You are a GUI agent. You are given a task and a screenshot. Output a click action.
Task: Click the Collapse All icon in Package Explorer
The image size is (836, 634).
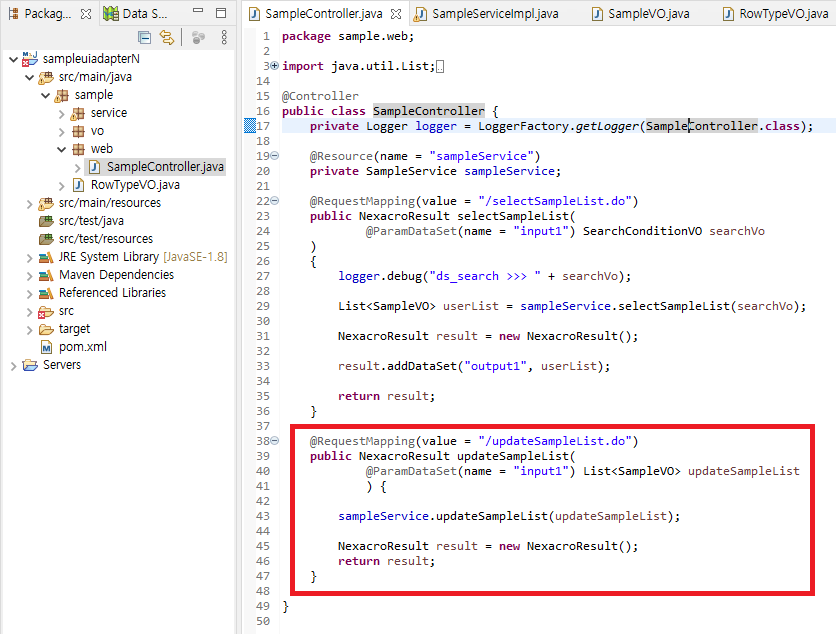coord(144,37)
